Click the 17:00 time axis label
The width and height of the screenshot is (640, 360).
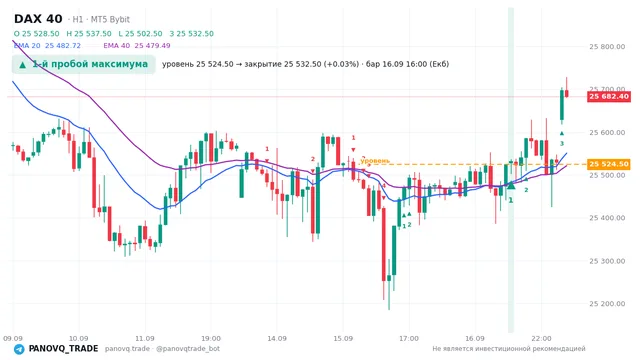pos(409,338)
